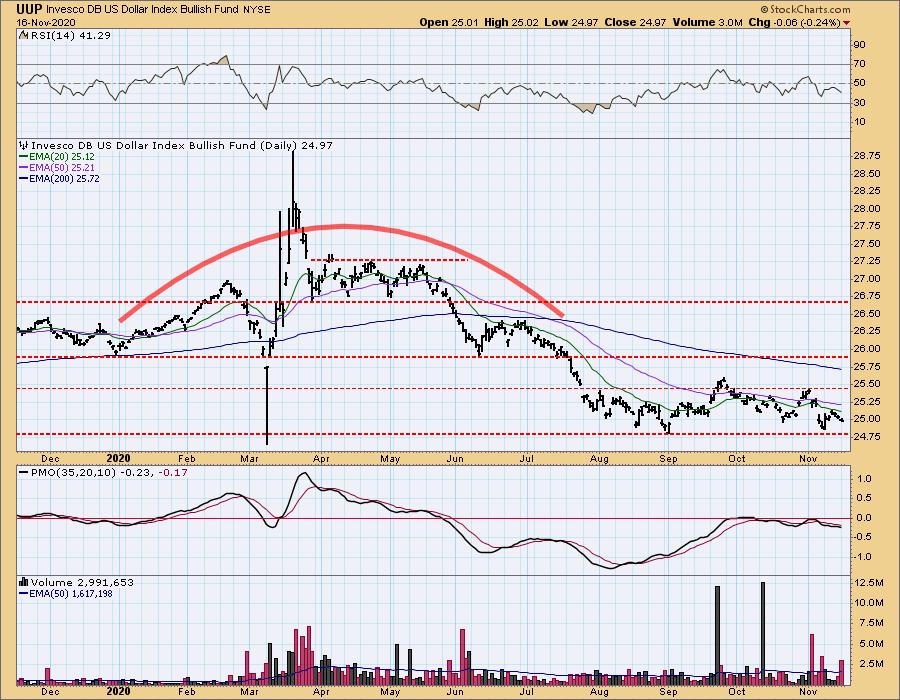Open the StockCharts.com copyright link
The height and width of the screenshot is (700, 900).
coord(806,10)
